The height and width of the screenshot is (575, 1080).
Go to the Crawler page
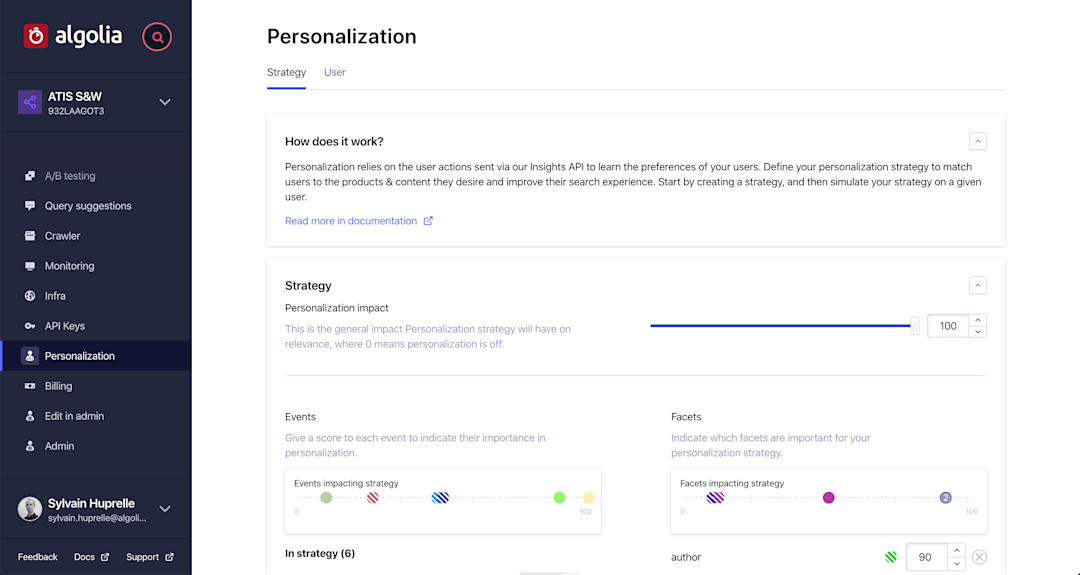62,236
